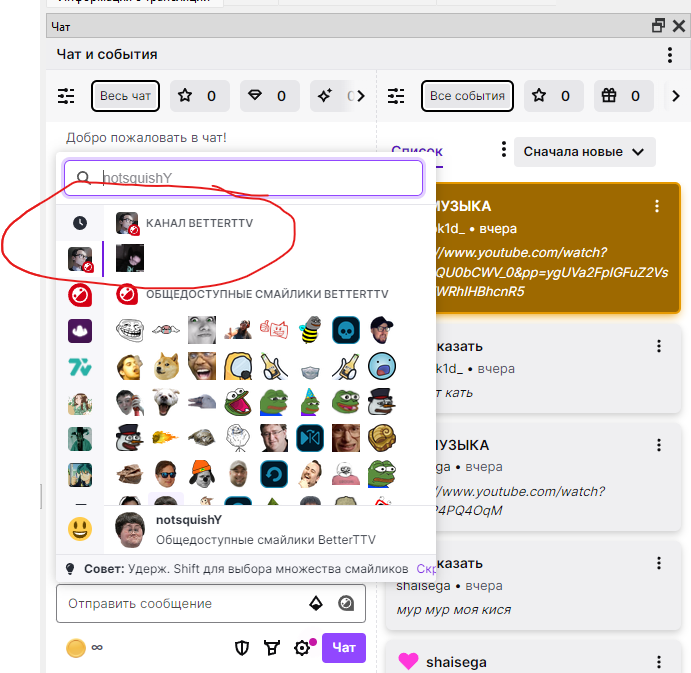This screenshot has height=673, width=691.
Task: Open events filter settings sliders icon
Action: [396, 96]
